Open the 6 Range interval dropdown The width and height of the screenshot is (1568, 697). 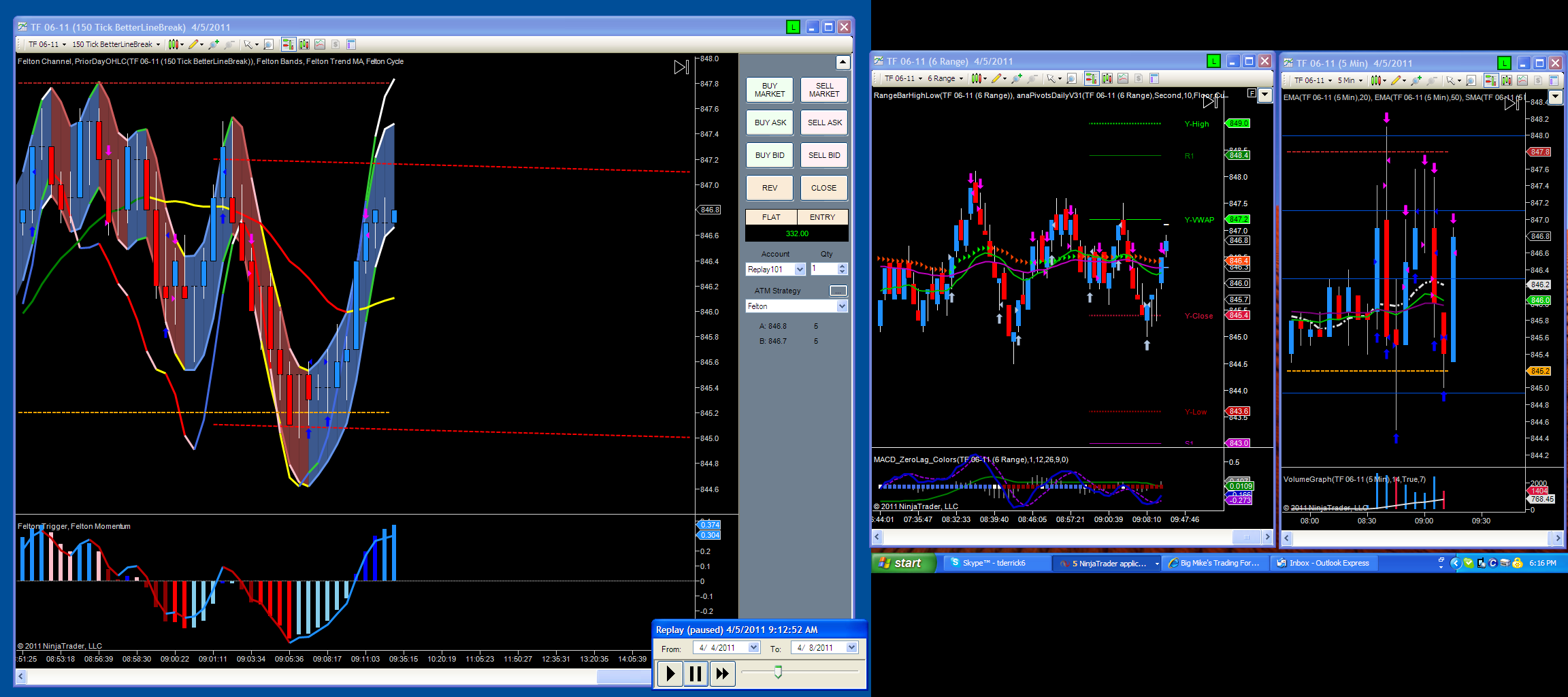pos(945,78)
